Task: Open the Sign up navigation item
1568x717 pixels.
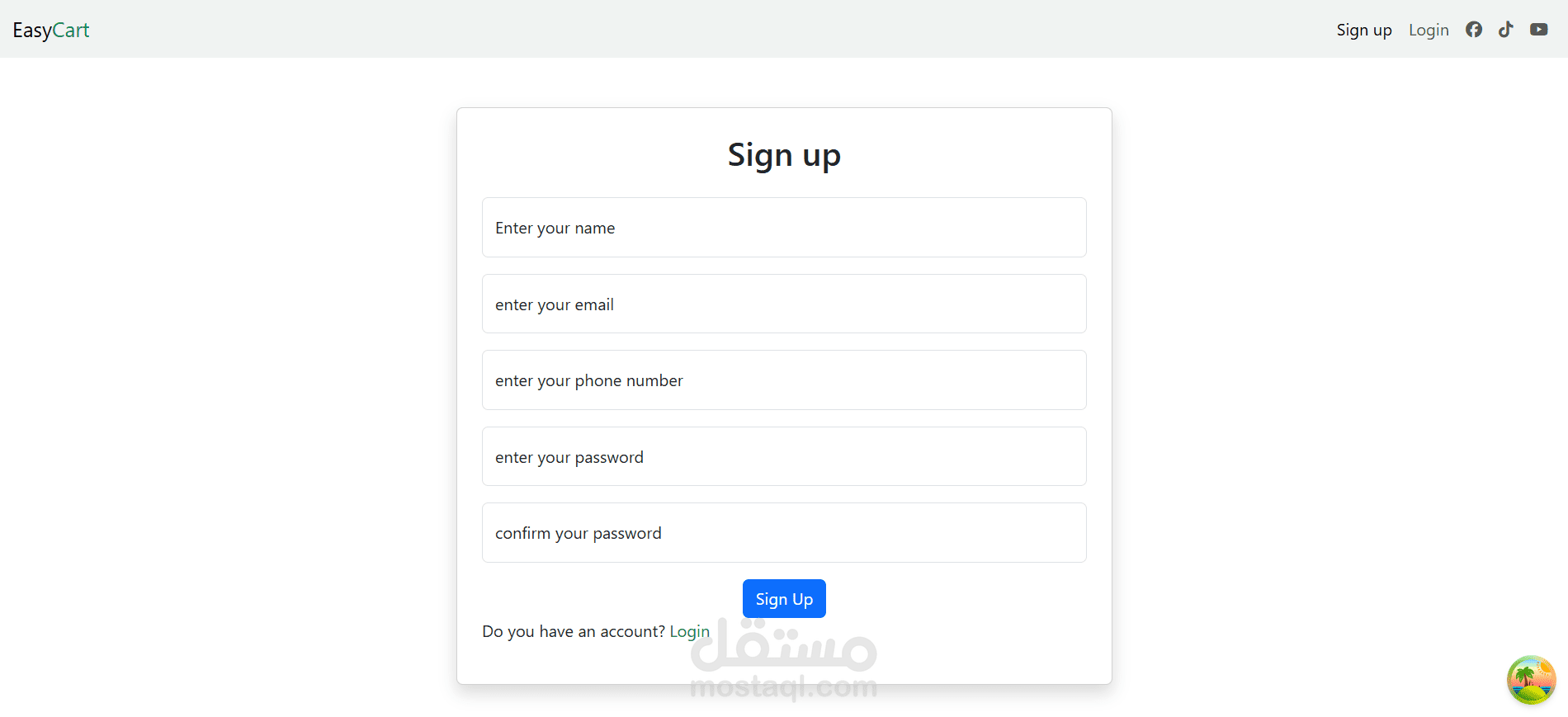Action: pos(1364,30)
